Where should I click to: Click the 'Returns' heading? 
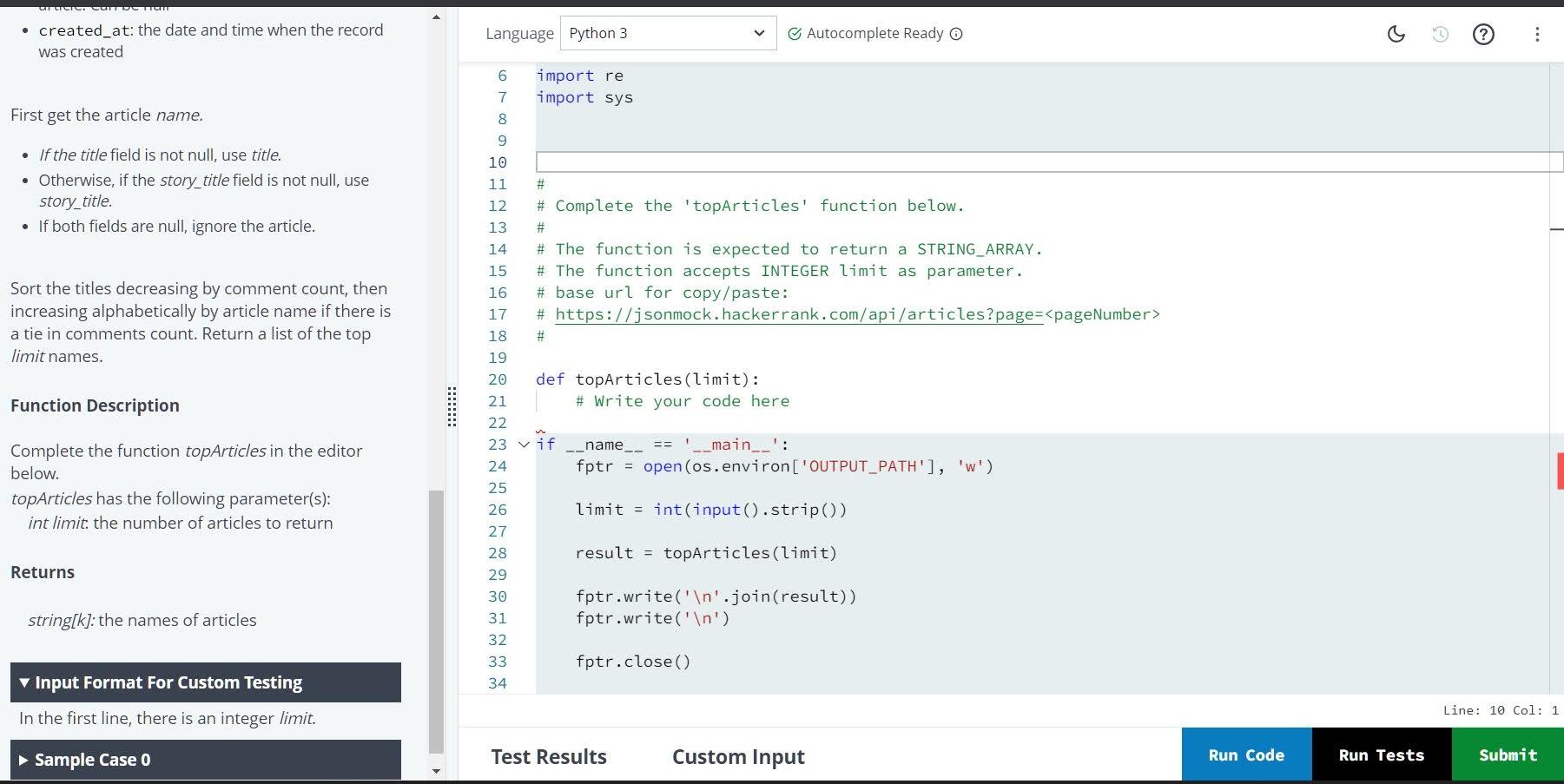tap(43, 572)
